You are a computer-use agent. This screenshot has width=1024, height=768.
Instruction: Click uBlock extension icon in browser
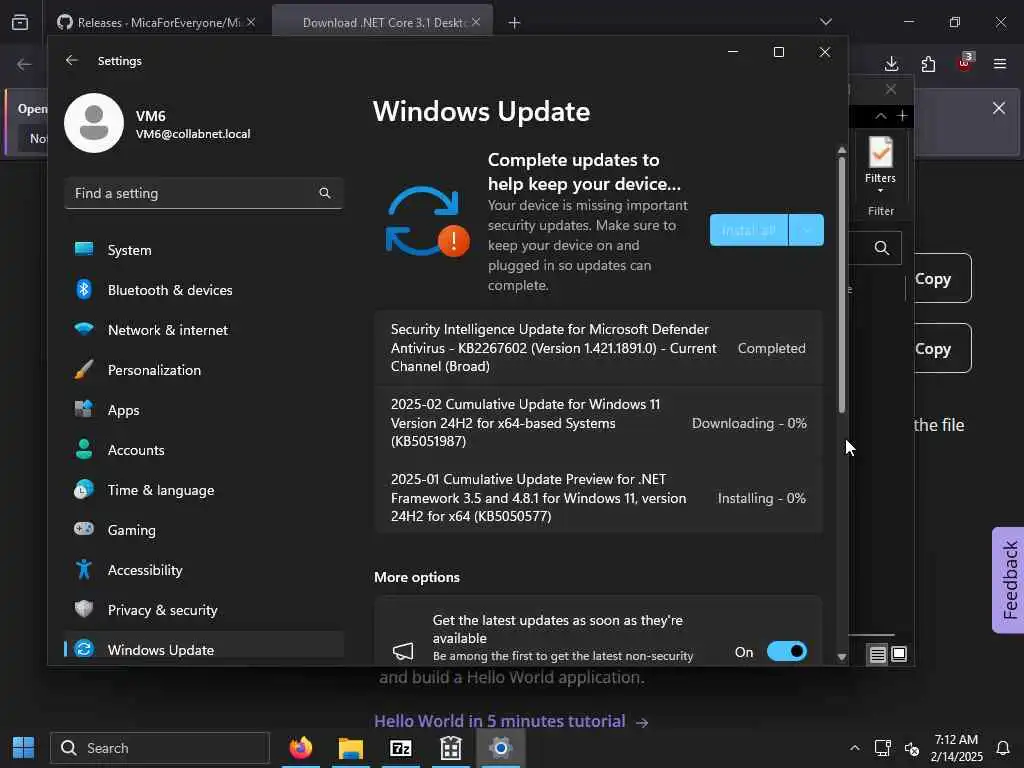pyautogui.click(x=965, y=63)
